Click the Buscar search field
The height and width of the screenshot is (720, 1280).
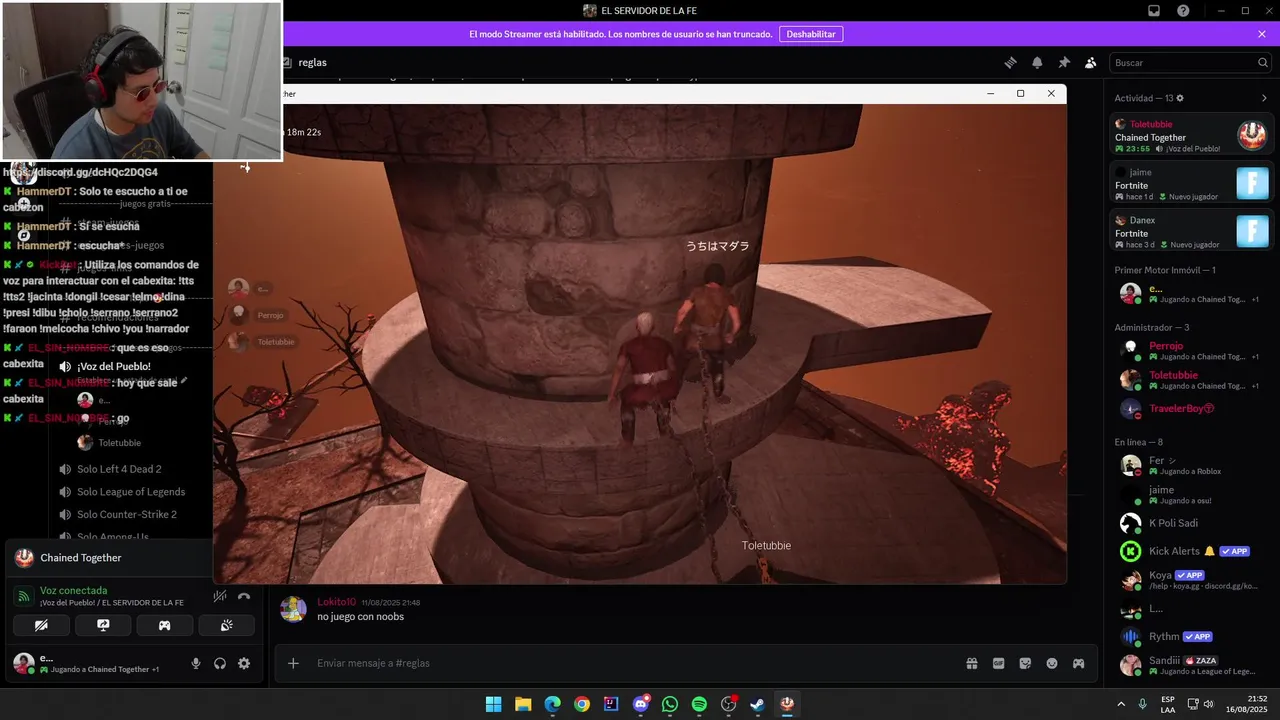tap(1189, 62)
